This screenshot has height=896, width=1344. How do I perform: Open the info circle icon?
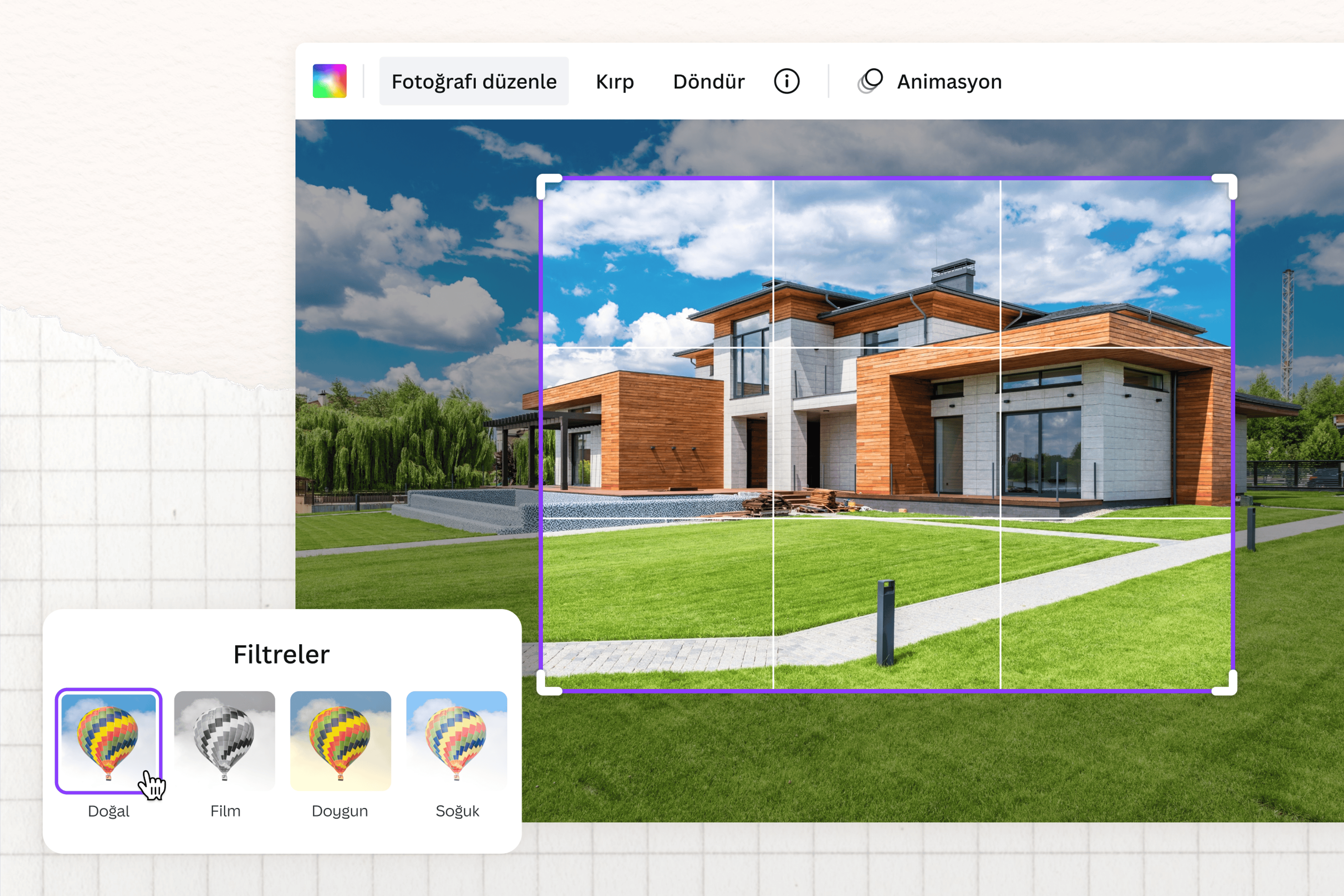[787, 81]
